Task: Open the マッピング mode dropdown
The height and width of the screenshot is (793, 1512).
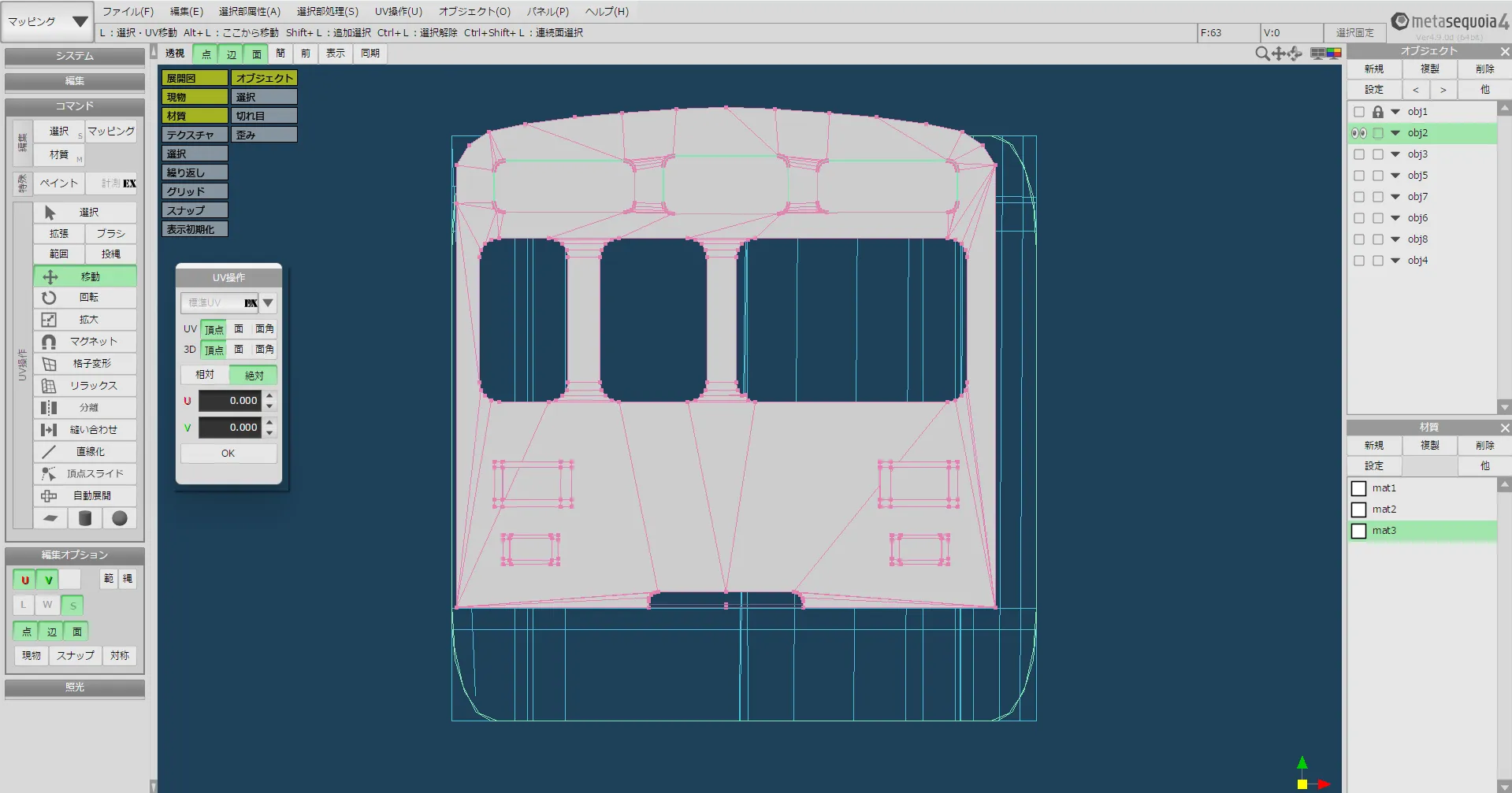Action: coord(47,22)
